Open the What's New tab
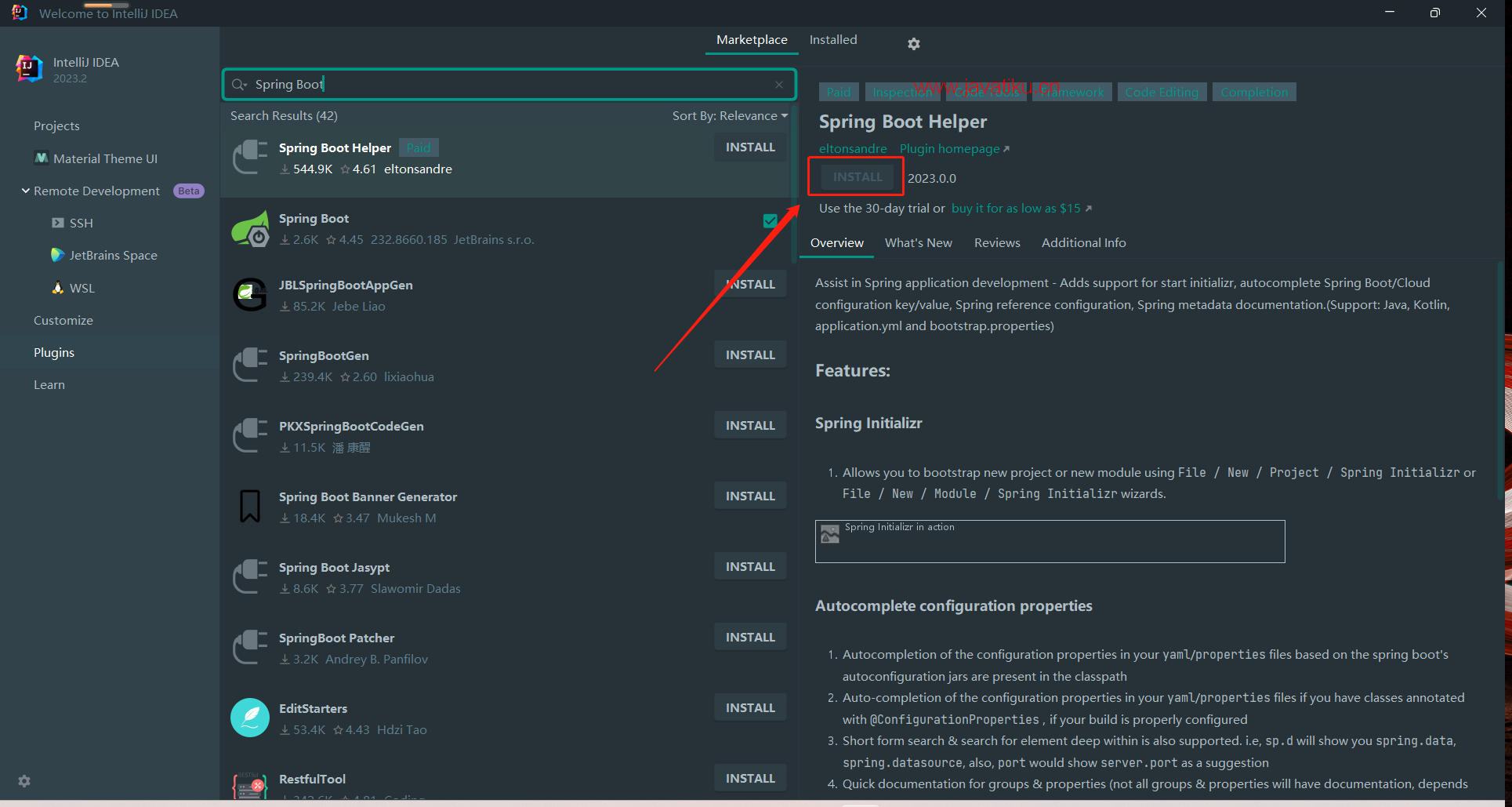 pyautogui.click(x=919, y=243)
